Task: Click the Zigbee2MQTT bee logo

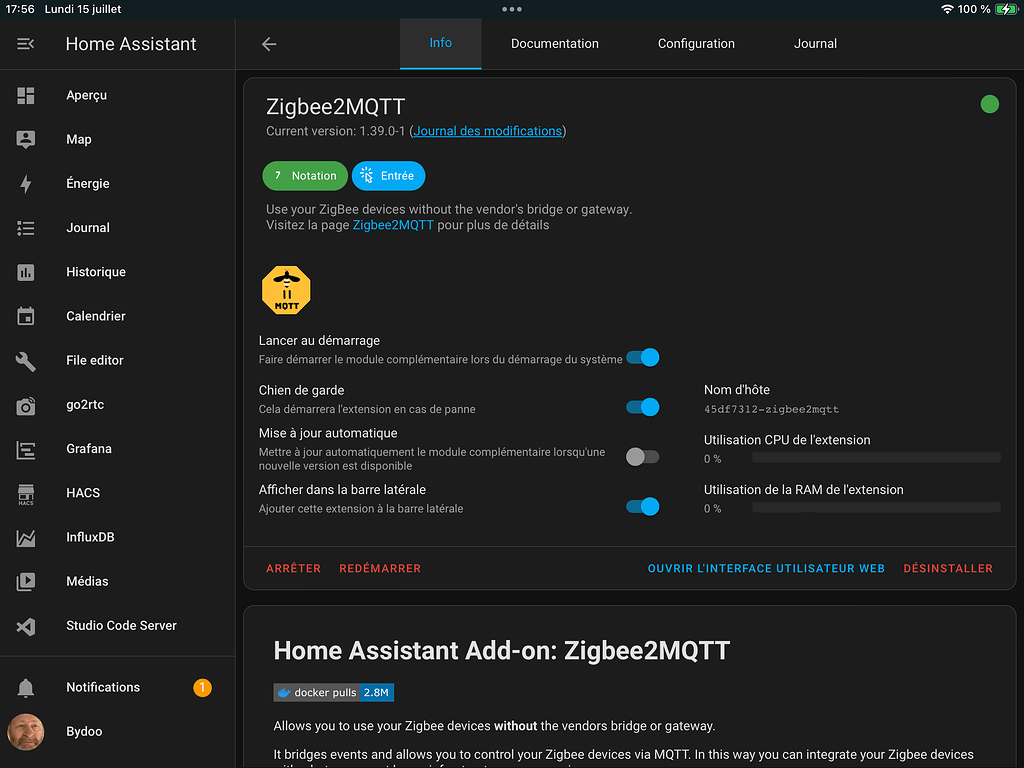Action: (x=286, y=290)
